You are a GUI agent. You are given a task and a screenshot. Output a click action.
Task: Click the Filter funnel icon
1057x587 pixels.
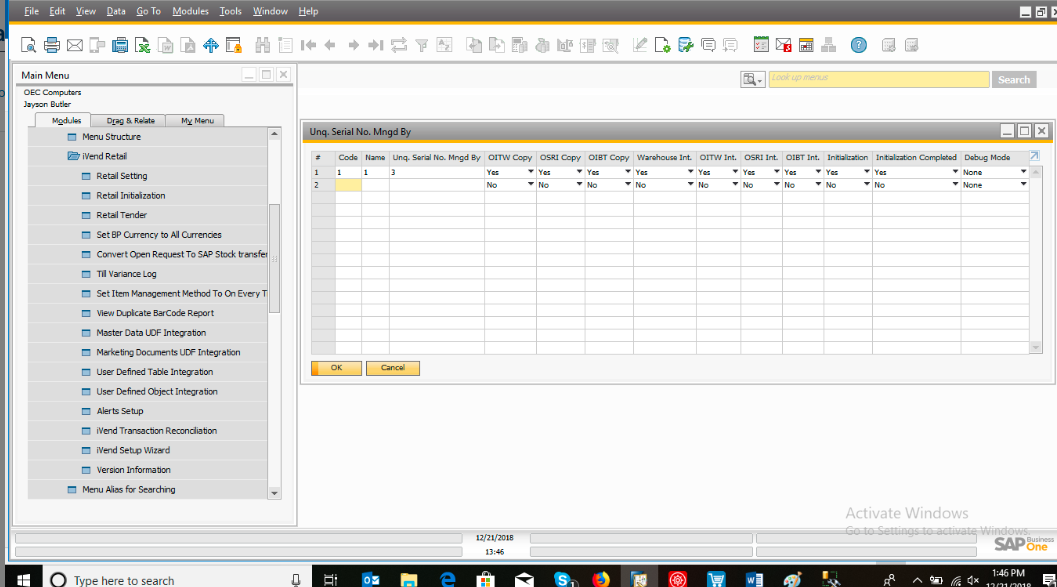click(422, 45)
